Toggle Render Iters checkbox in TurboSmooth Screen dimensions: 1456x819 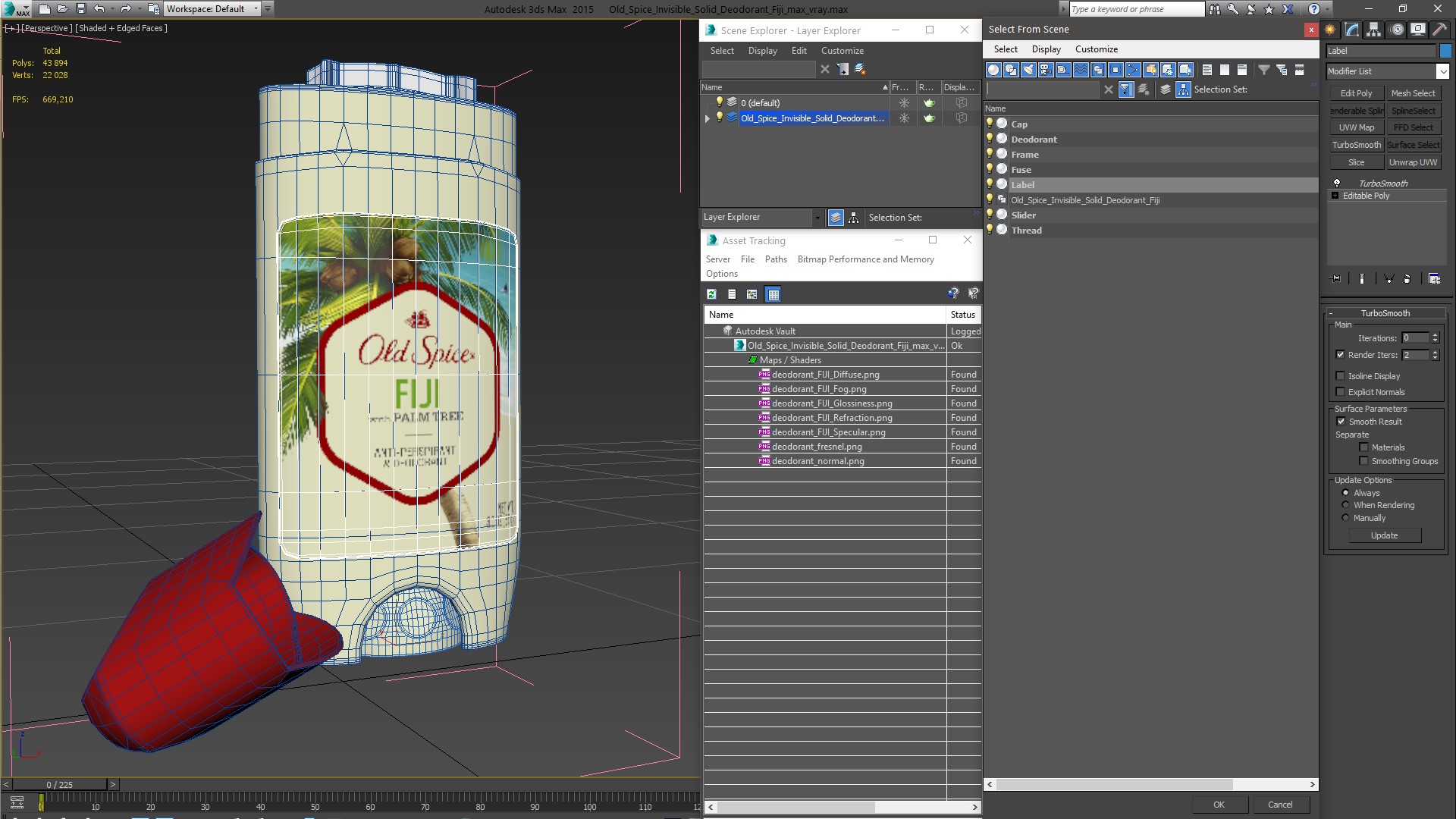[x=1340, y=354]
